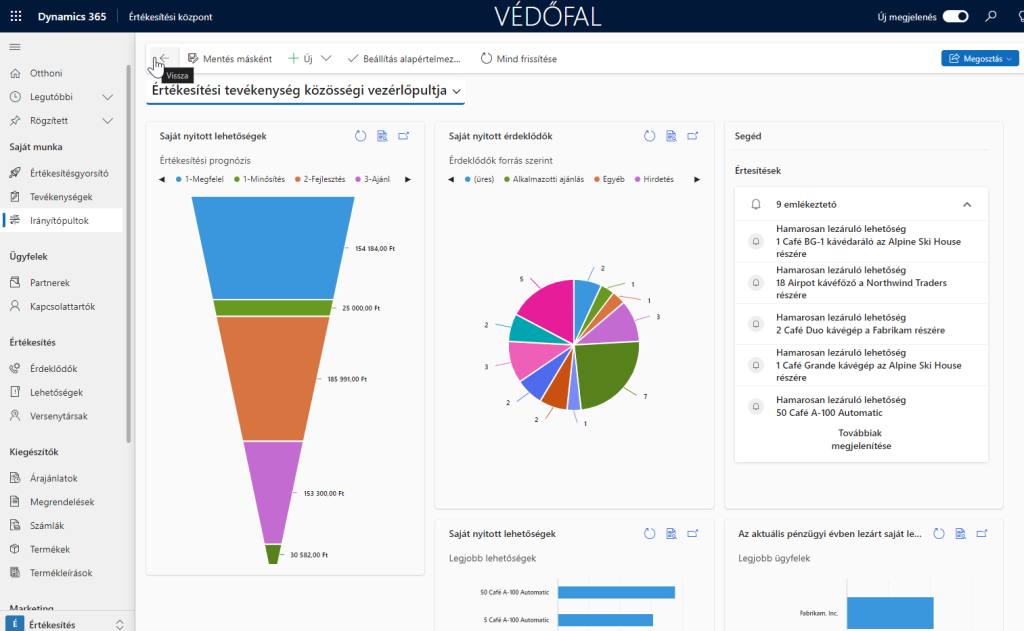Image resolution: width=1024 pixels, height=631 pixels.
Task: Click the Továbbiak megjelenítése link
Action: tap(861, 439)
